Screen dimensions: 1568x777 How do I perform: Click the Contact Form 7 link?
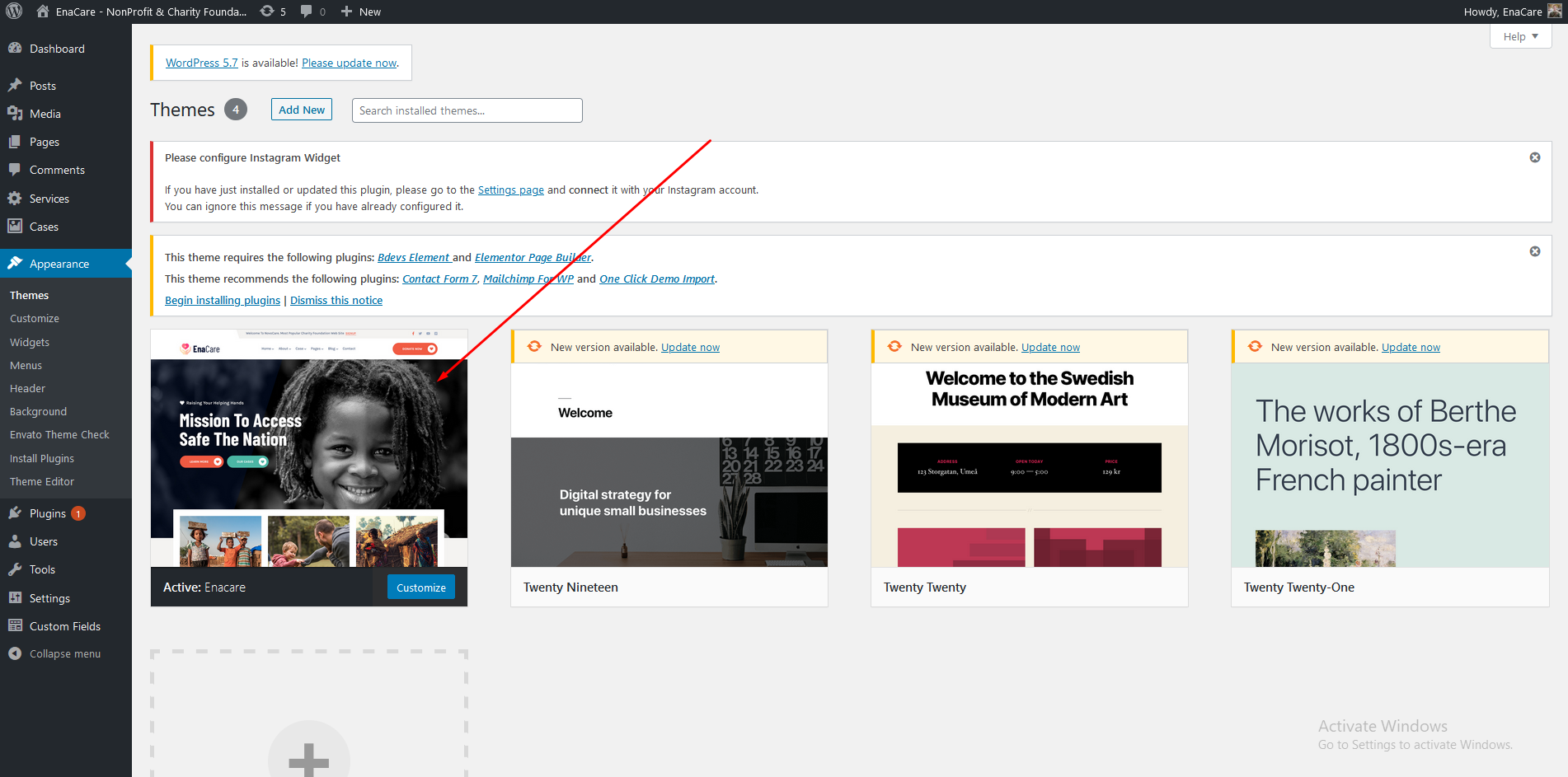[439, 279]
